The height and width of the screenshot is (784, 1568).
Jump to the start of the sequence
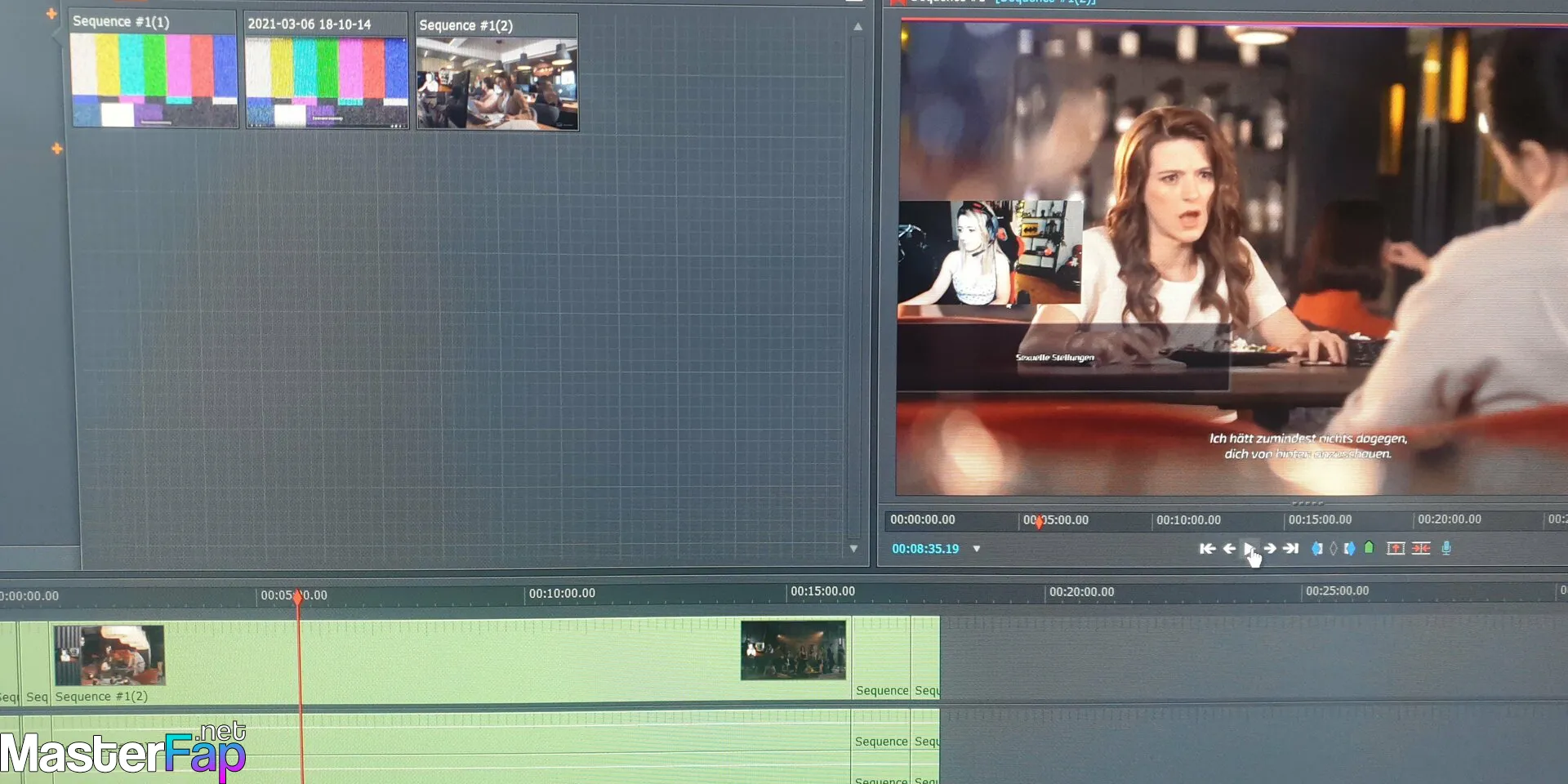(x=1207, y=549)
